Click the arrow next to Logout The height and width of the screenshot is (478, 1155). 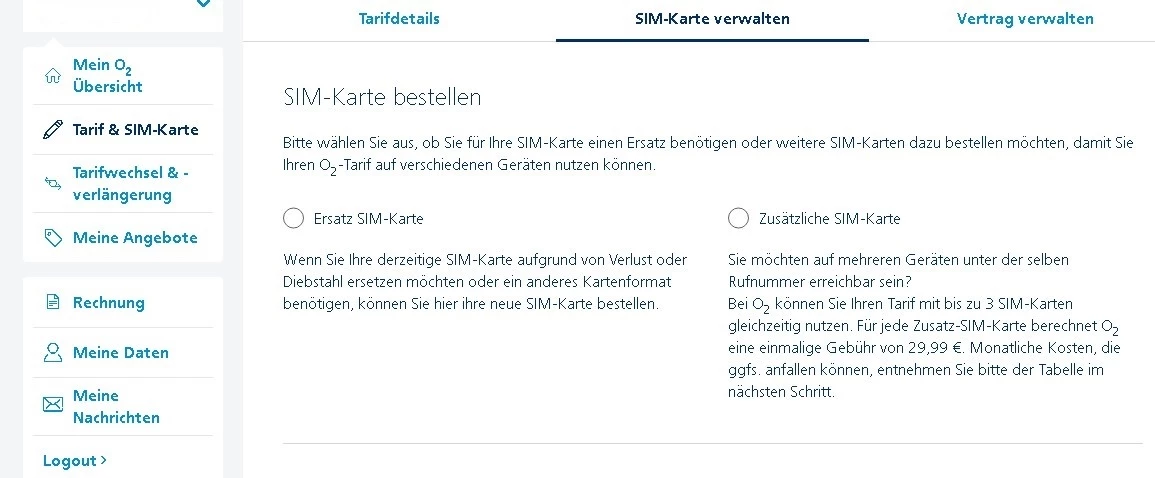coord(104,461)
